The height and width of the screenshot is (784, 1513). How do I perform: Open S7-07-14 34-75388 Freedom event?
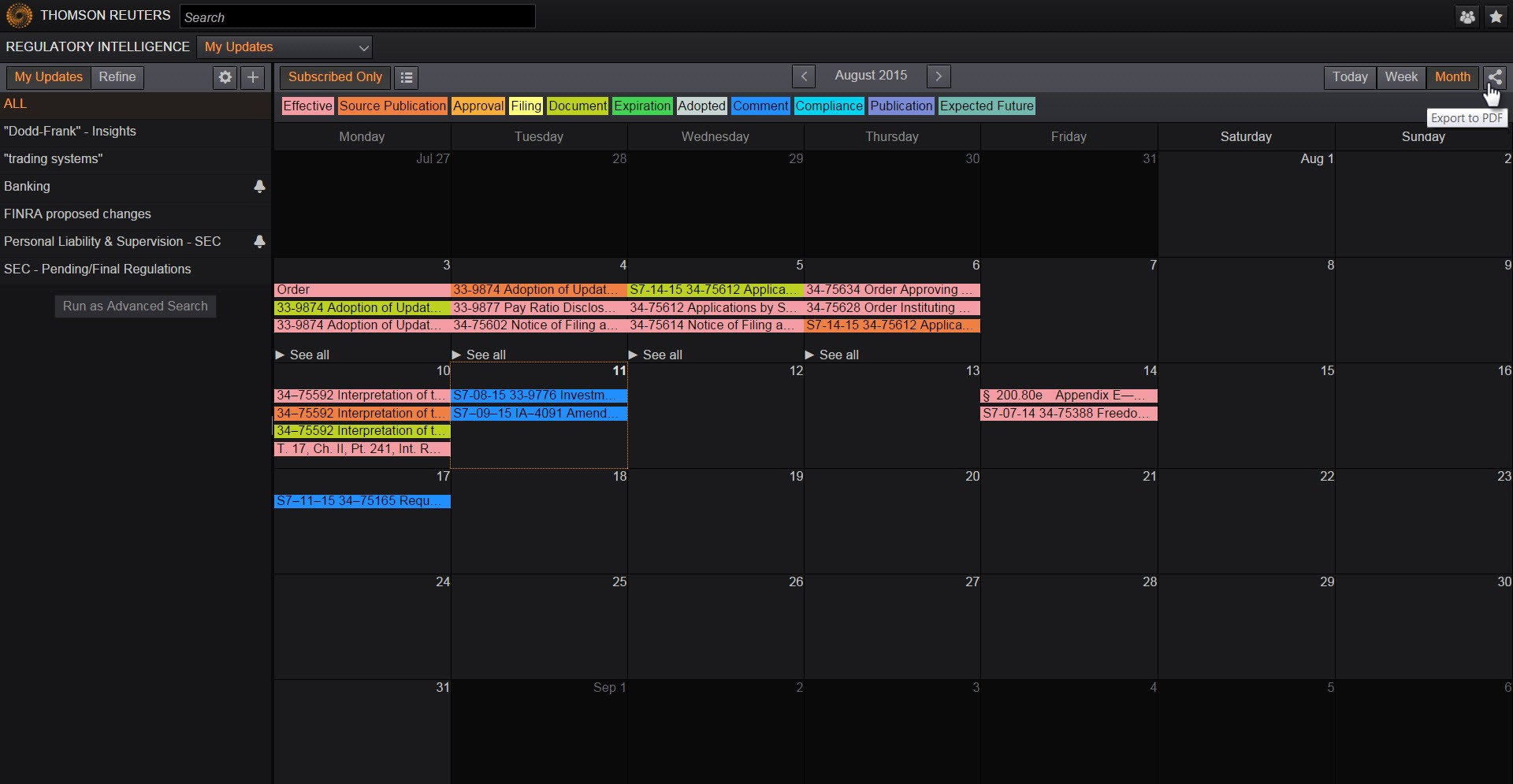point(1069,414)
